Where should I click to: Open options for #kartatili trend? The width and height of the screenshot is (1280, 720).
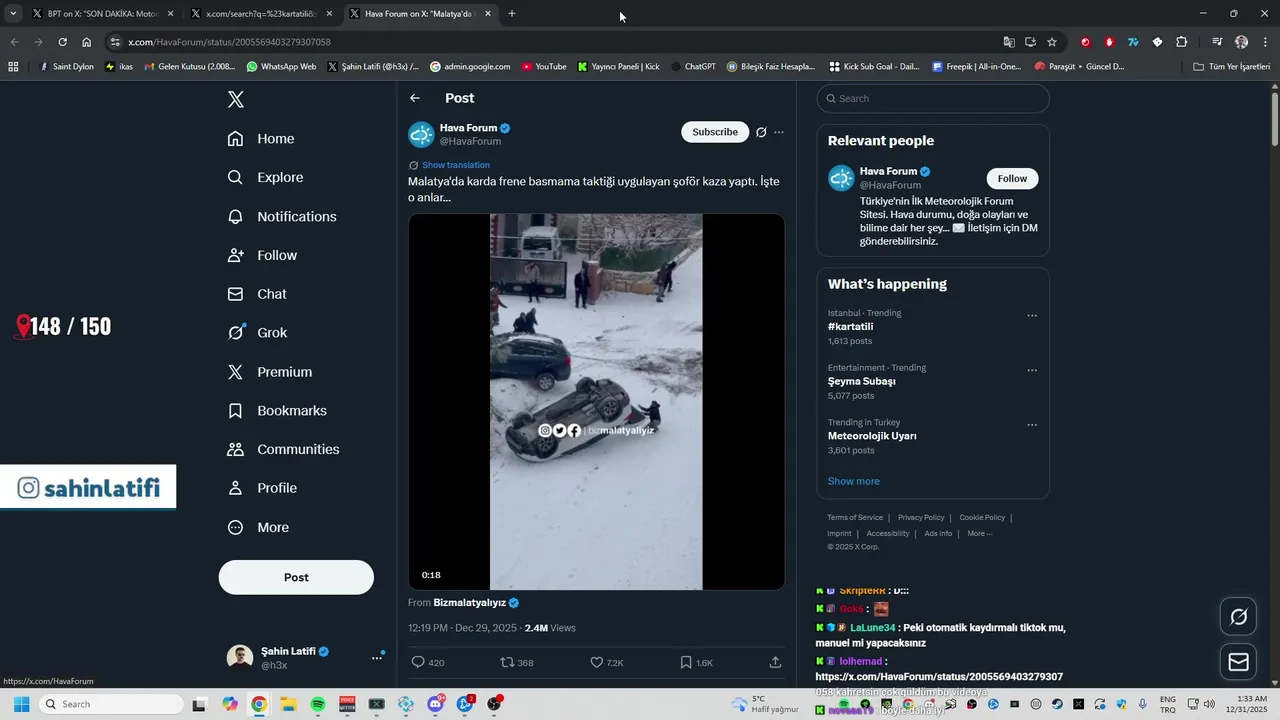tap(1032, 316)
